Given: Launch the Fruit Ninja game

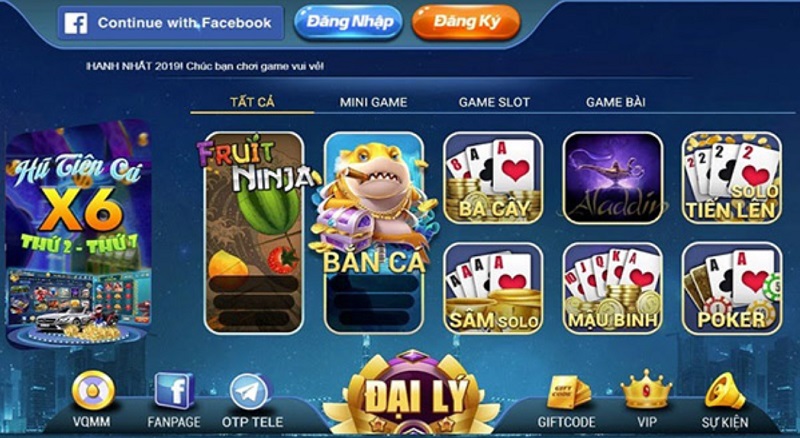Looking at the screenshot, I should (254, 232).
